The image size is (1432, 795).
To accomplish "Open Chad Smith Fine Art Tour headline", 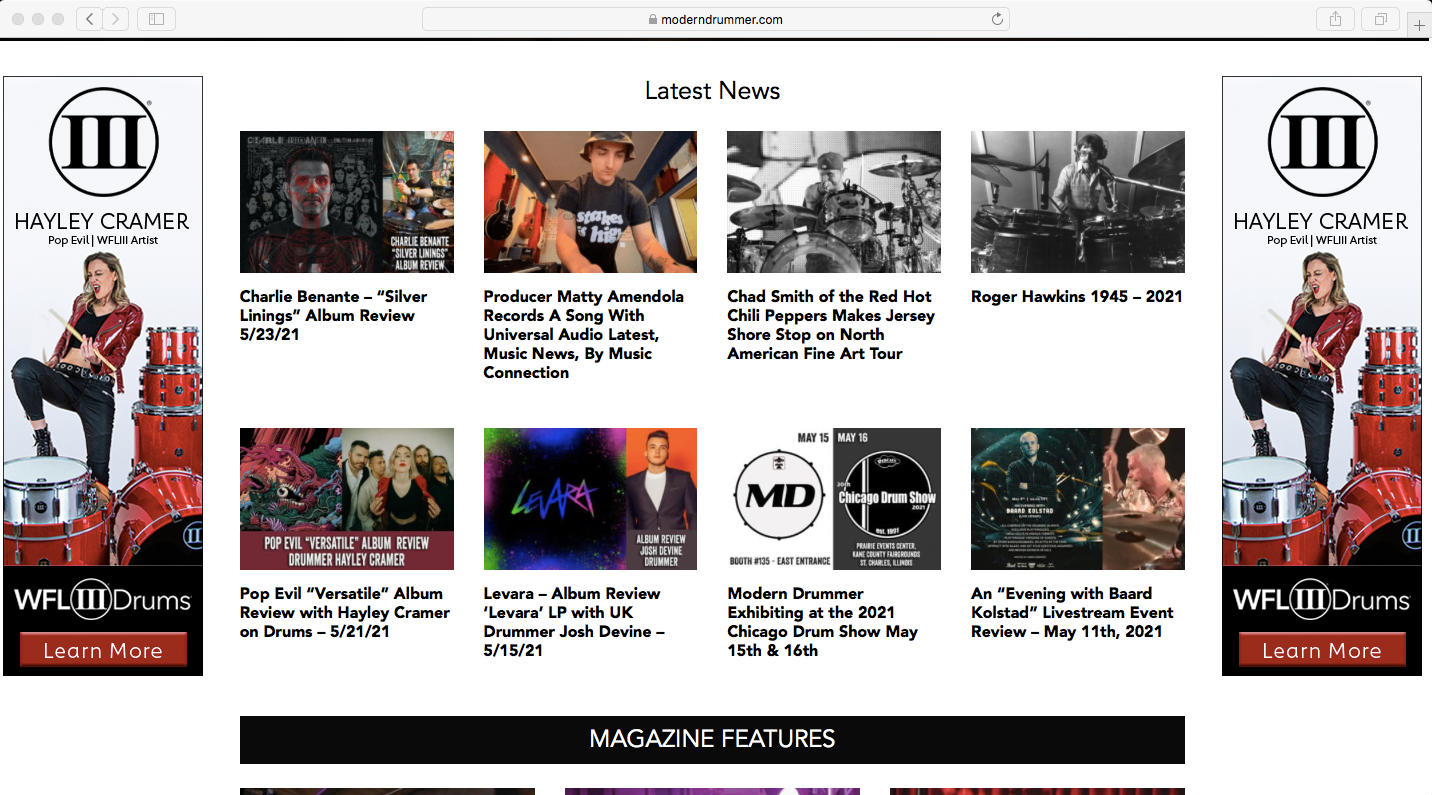I will (x=831, y=325).
